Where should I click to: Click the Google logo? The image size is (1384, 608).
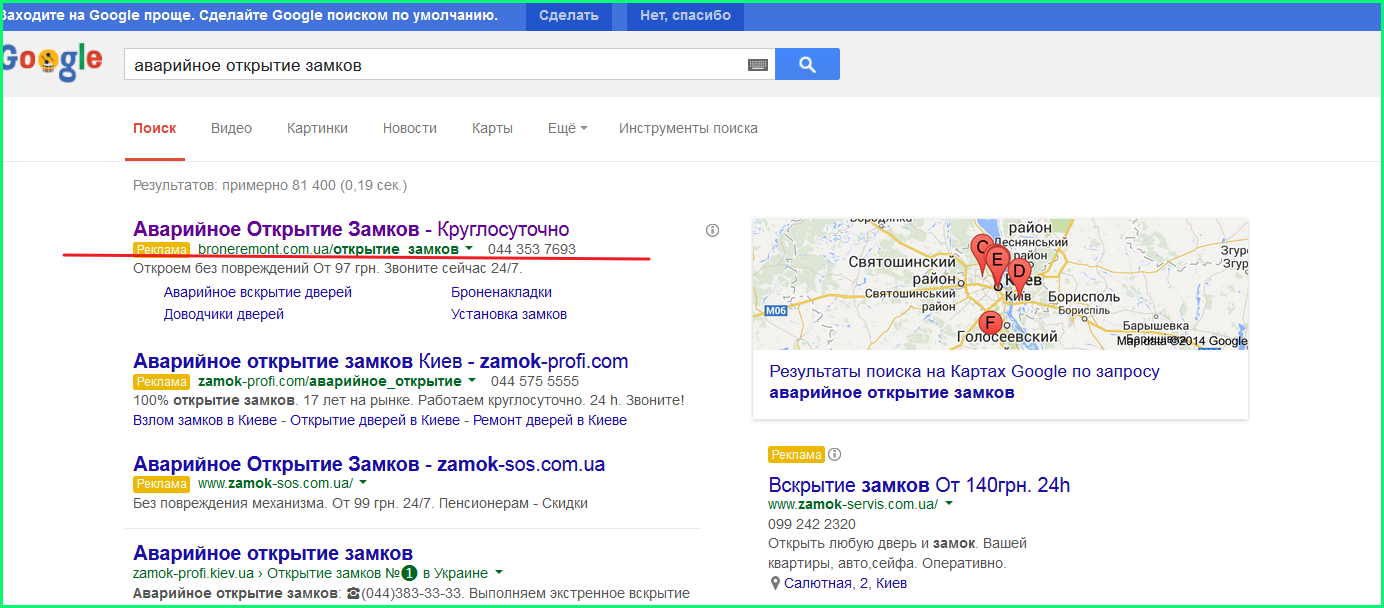[52, 61]
